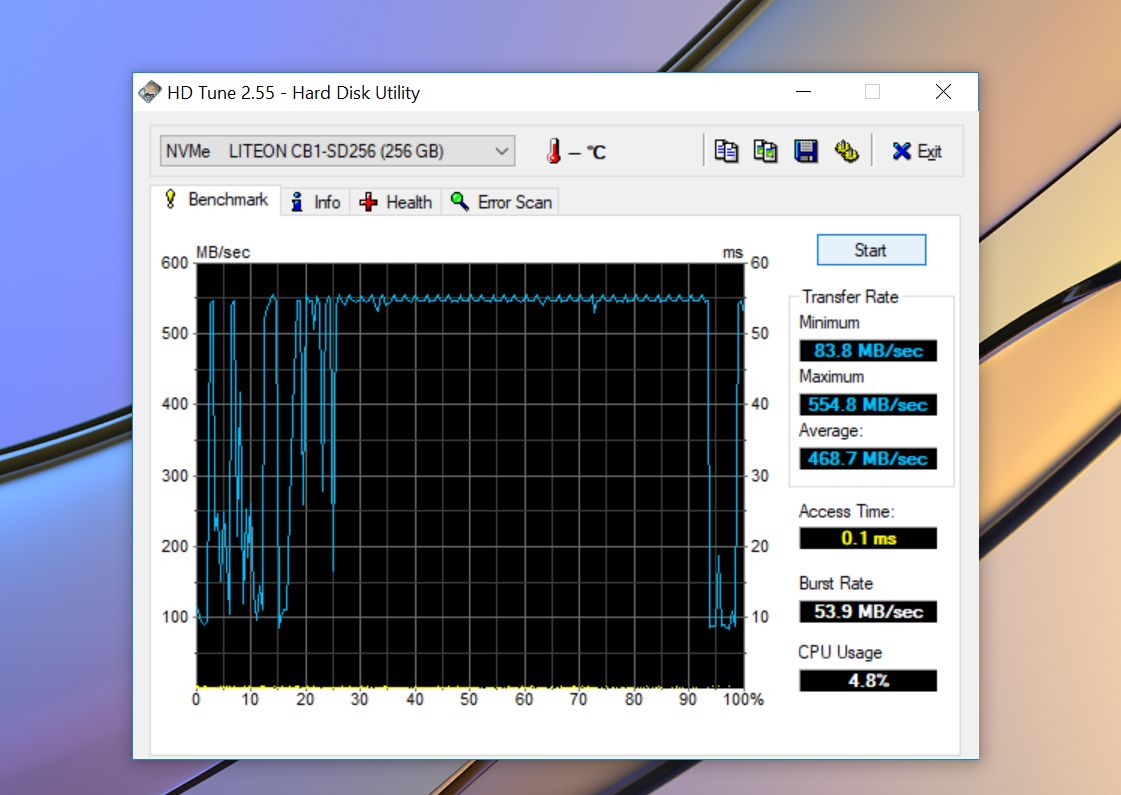1121x795 pixels.
Task: Click the copy screenshot to clipboard icon
Action: pos(766,151)
